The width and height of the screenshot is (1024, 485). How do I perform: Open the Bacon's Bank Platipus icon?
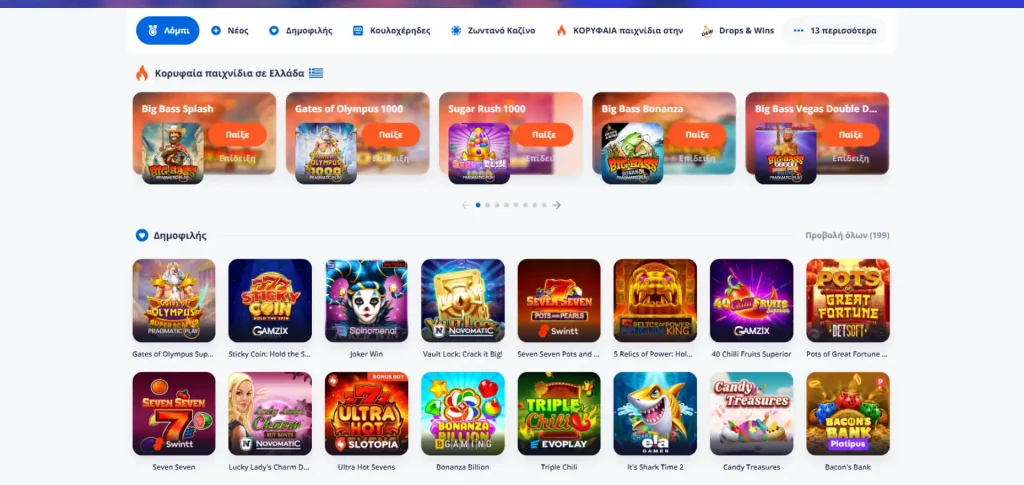click(x=848, y=413)
